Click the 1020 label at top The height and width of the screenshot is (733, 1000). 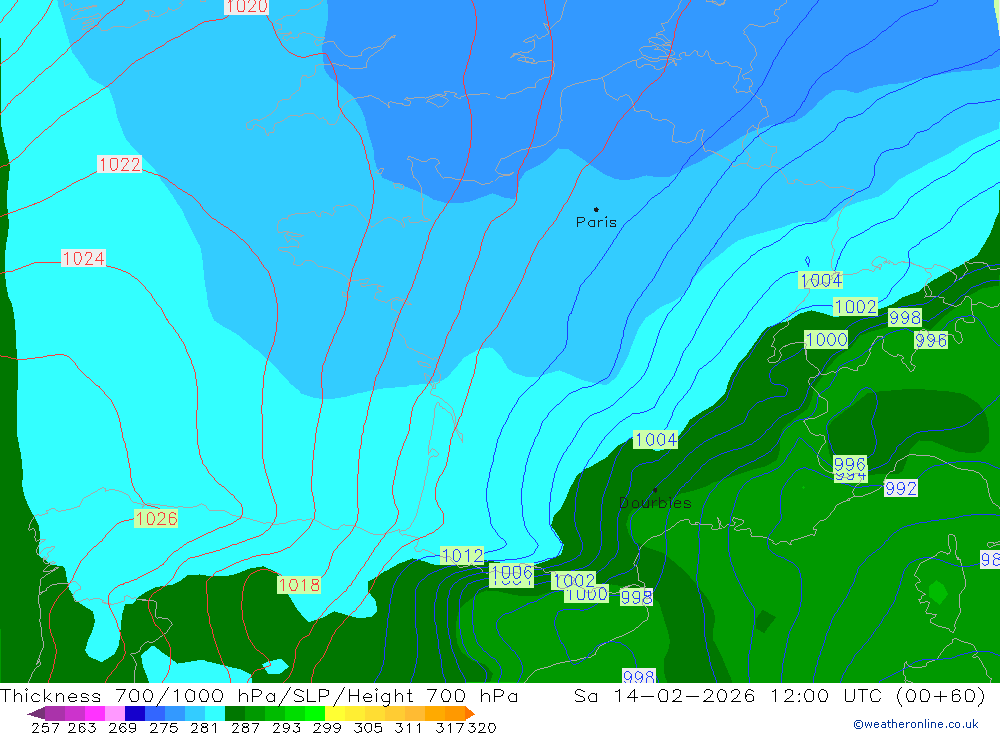coord(246,7)
